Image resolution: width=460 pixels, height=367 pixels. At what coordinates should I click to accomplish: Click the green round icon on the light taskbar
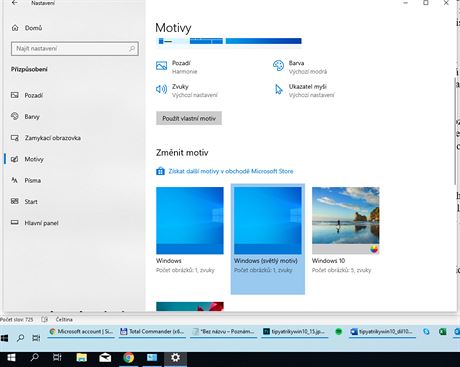pos(339,331)
